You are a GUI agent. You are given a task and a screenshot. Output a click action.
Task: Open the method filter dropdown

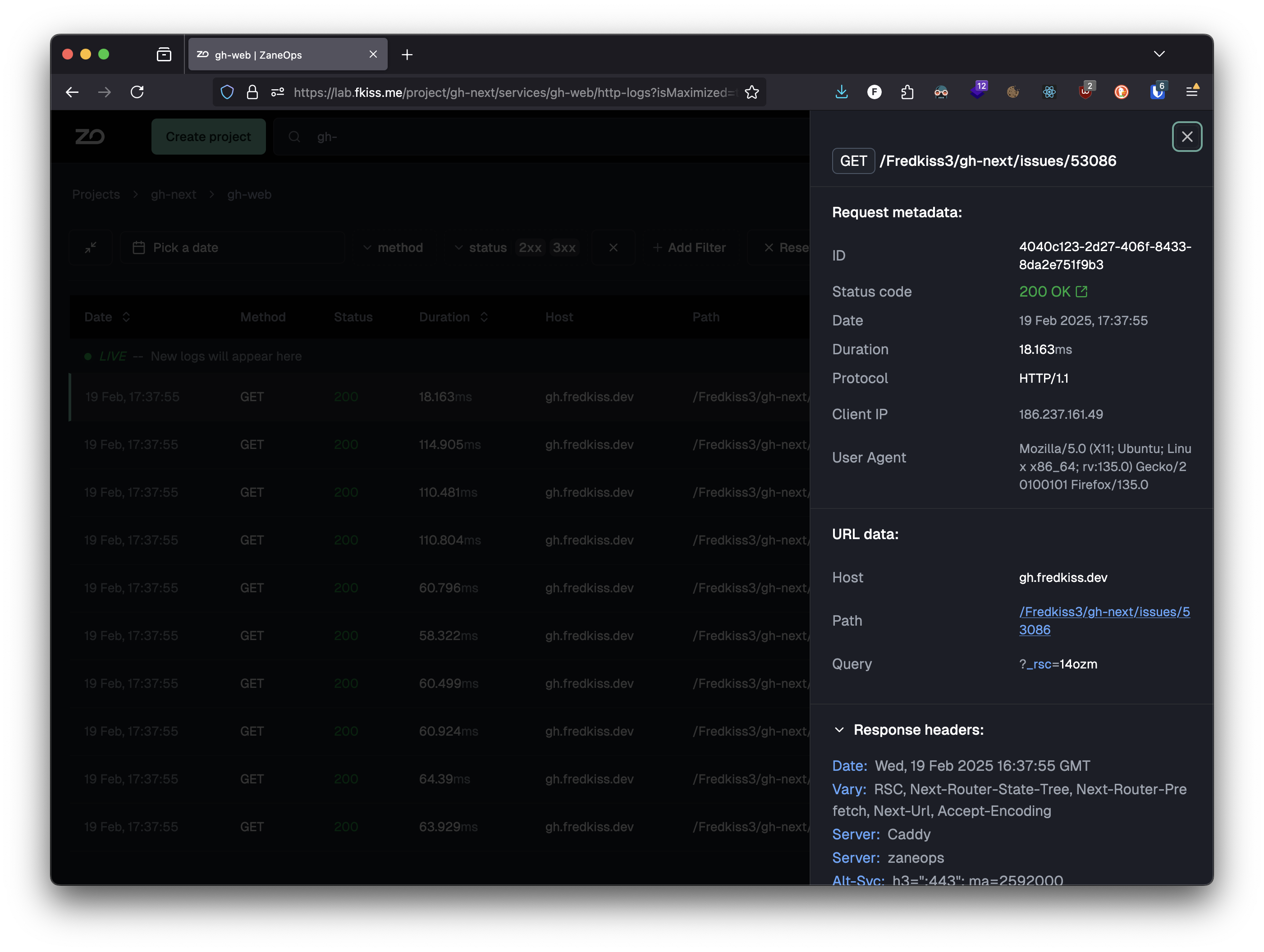pos(393,247)
